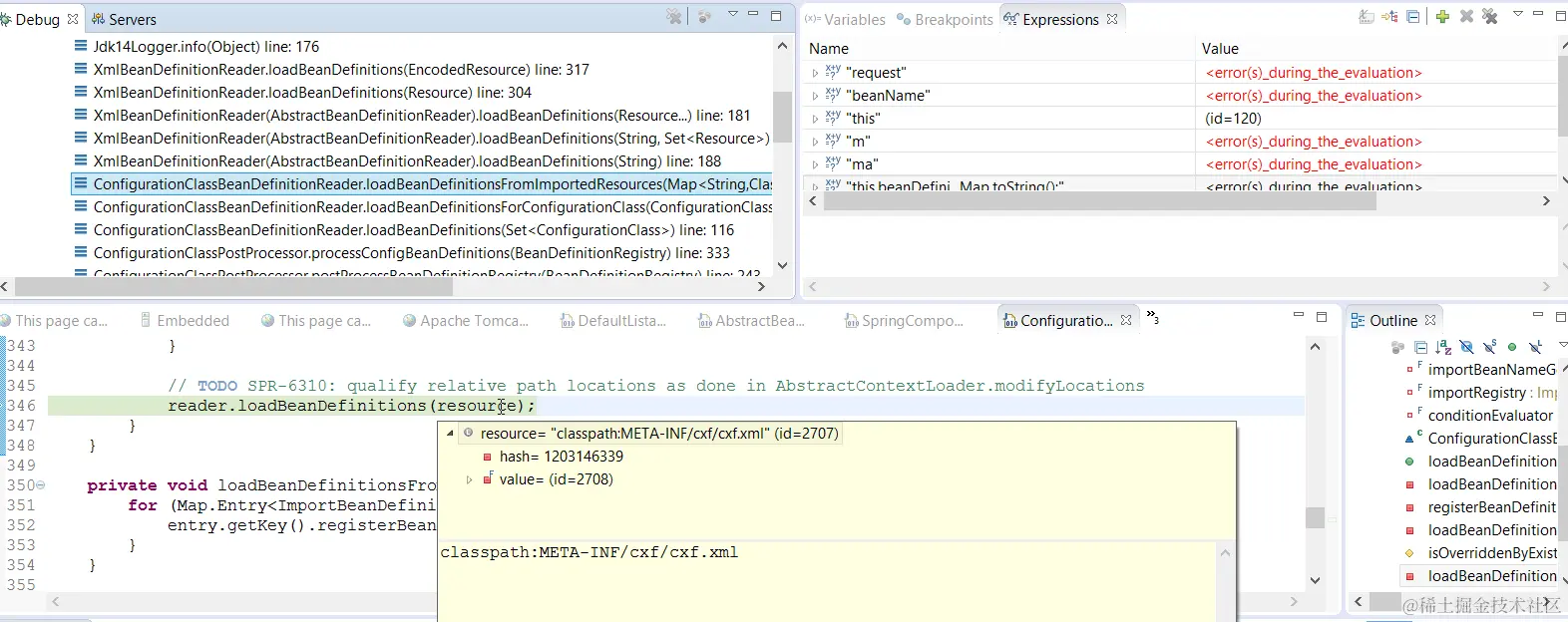The image size is (1568, 622).
Task: Open Expressions view menu dropdown triangle
Action: click(x=1517, y=14)
